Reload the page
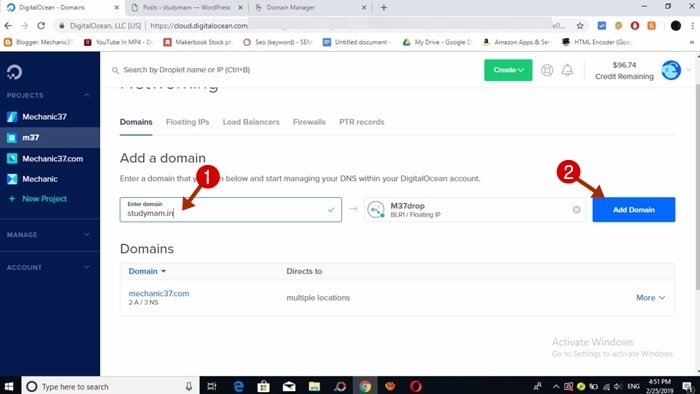This screenshot has width=700, height=394. tap(41, 26)
